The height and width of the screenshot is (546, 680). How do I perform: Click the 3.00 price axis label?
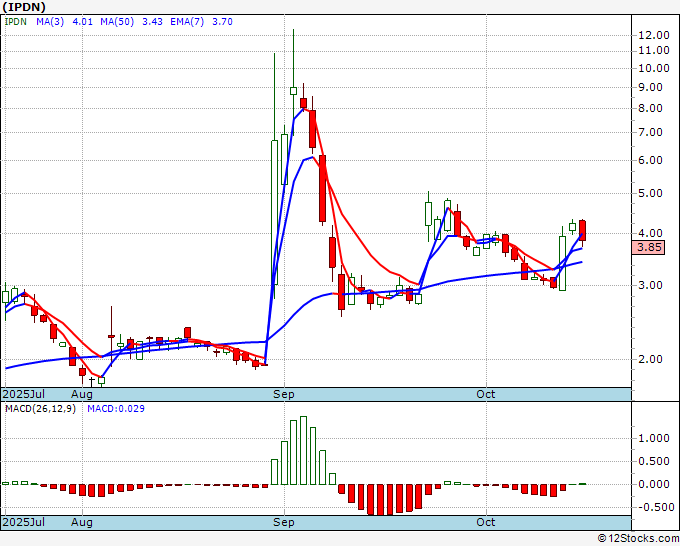[x=651, y=285]
